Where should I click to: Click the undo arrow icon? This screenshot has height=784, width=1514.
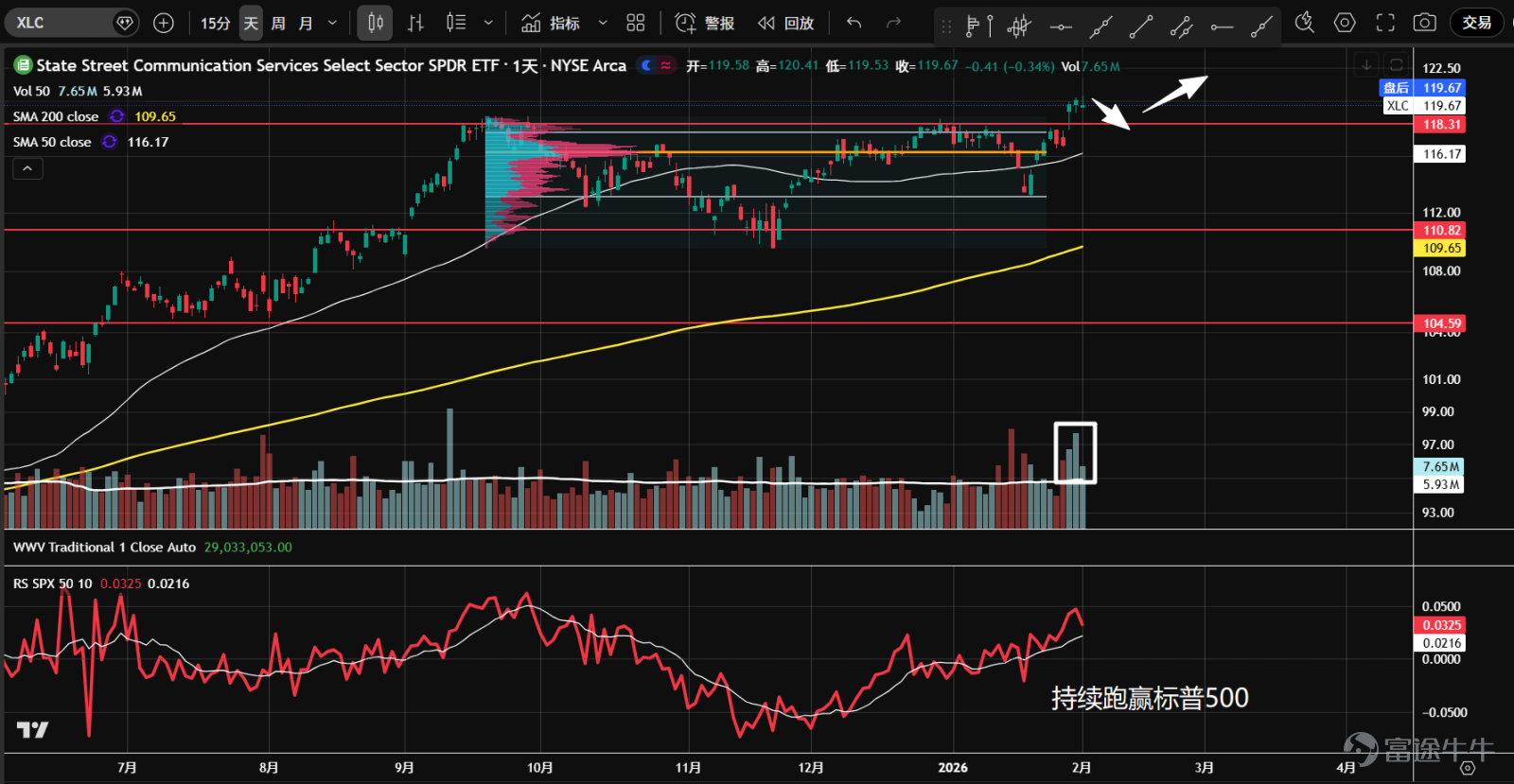pos(854,23)
